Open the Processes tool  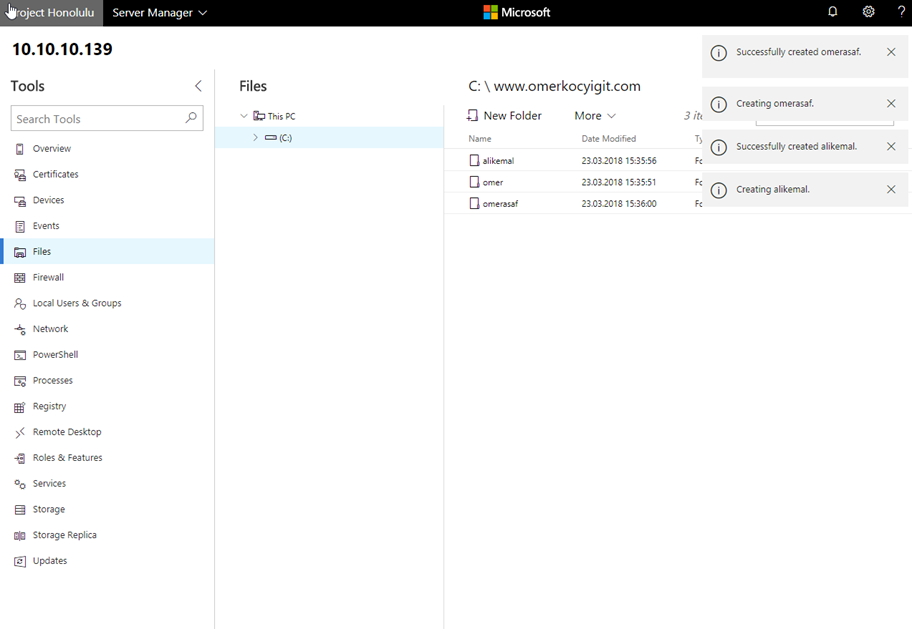pos(107,380)
